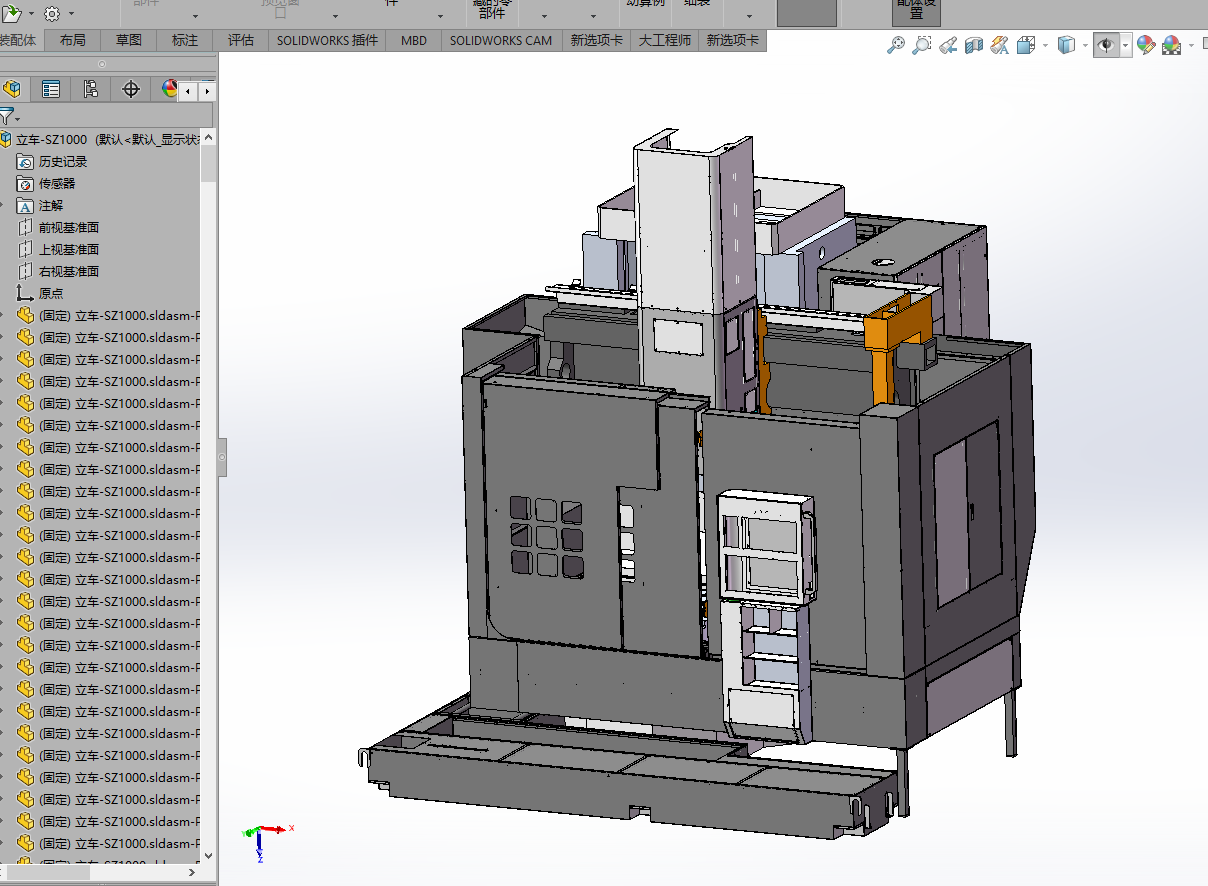
Task: Open the Hide/Show Items dropdown arrow
Action: pos(1126,45)
